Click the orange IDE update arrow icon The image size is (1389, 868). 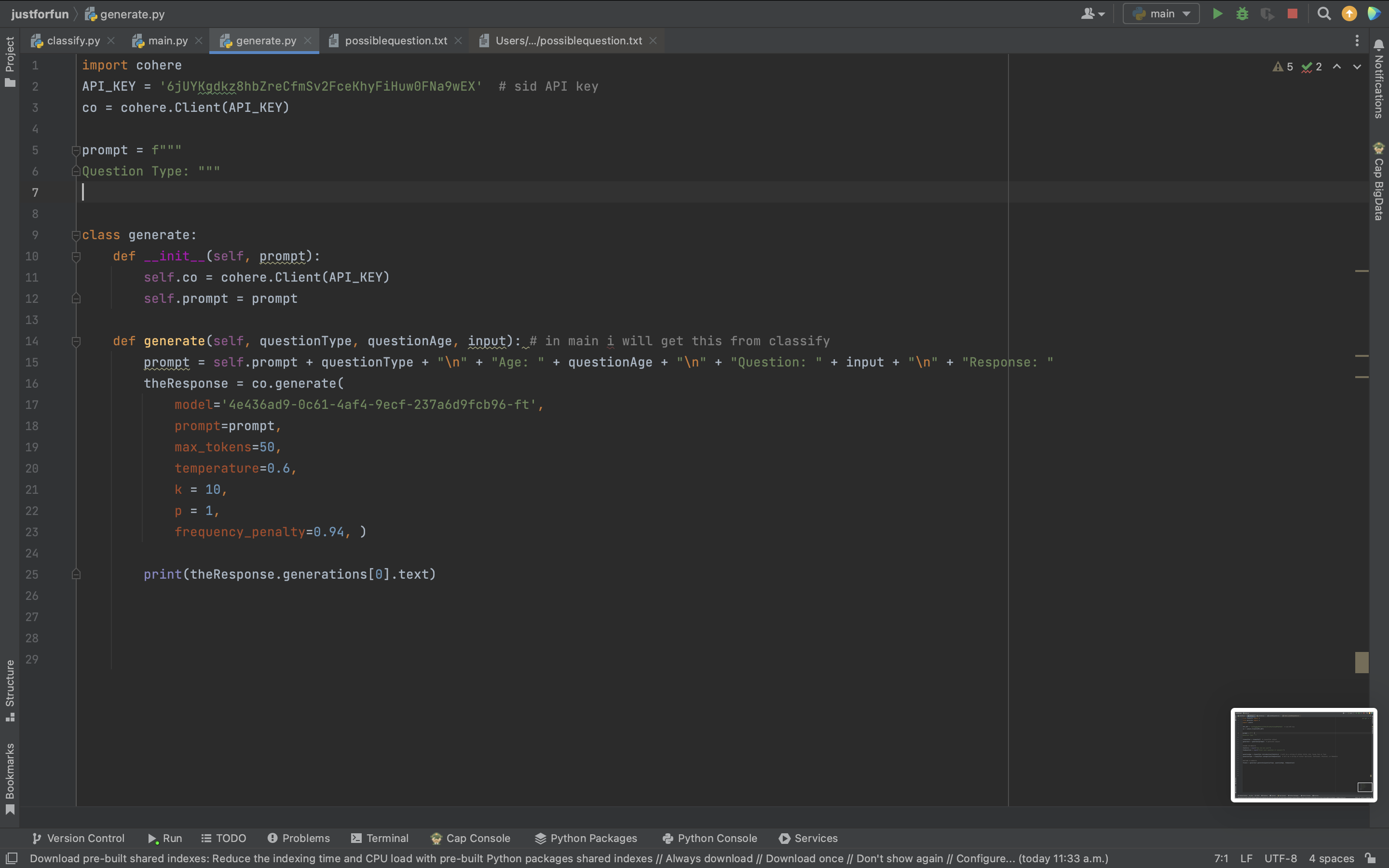tap(1349, 14)
